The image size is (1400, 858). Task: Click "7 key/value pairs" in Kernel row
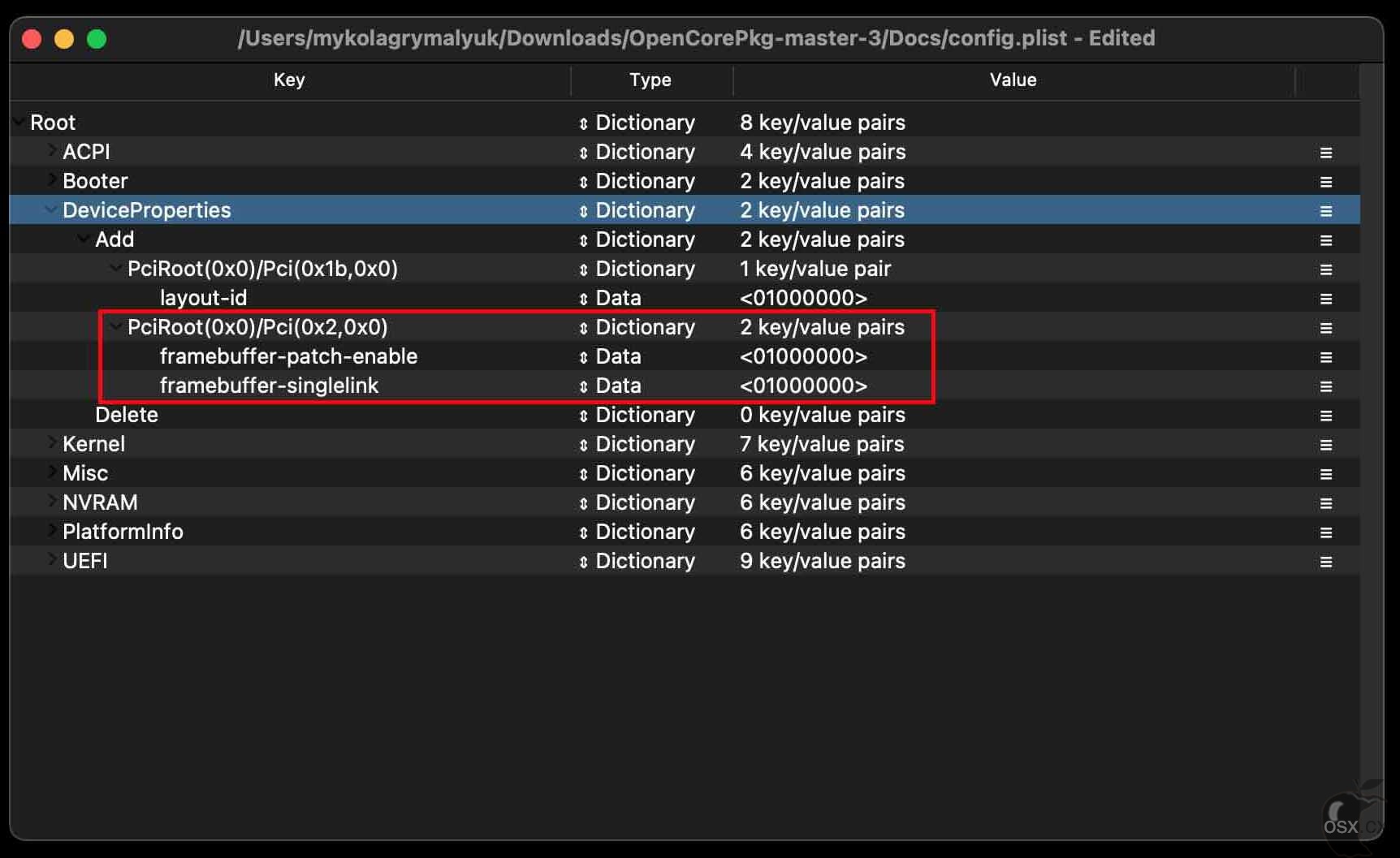(822, 444)
